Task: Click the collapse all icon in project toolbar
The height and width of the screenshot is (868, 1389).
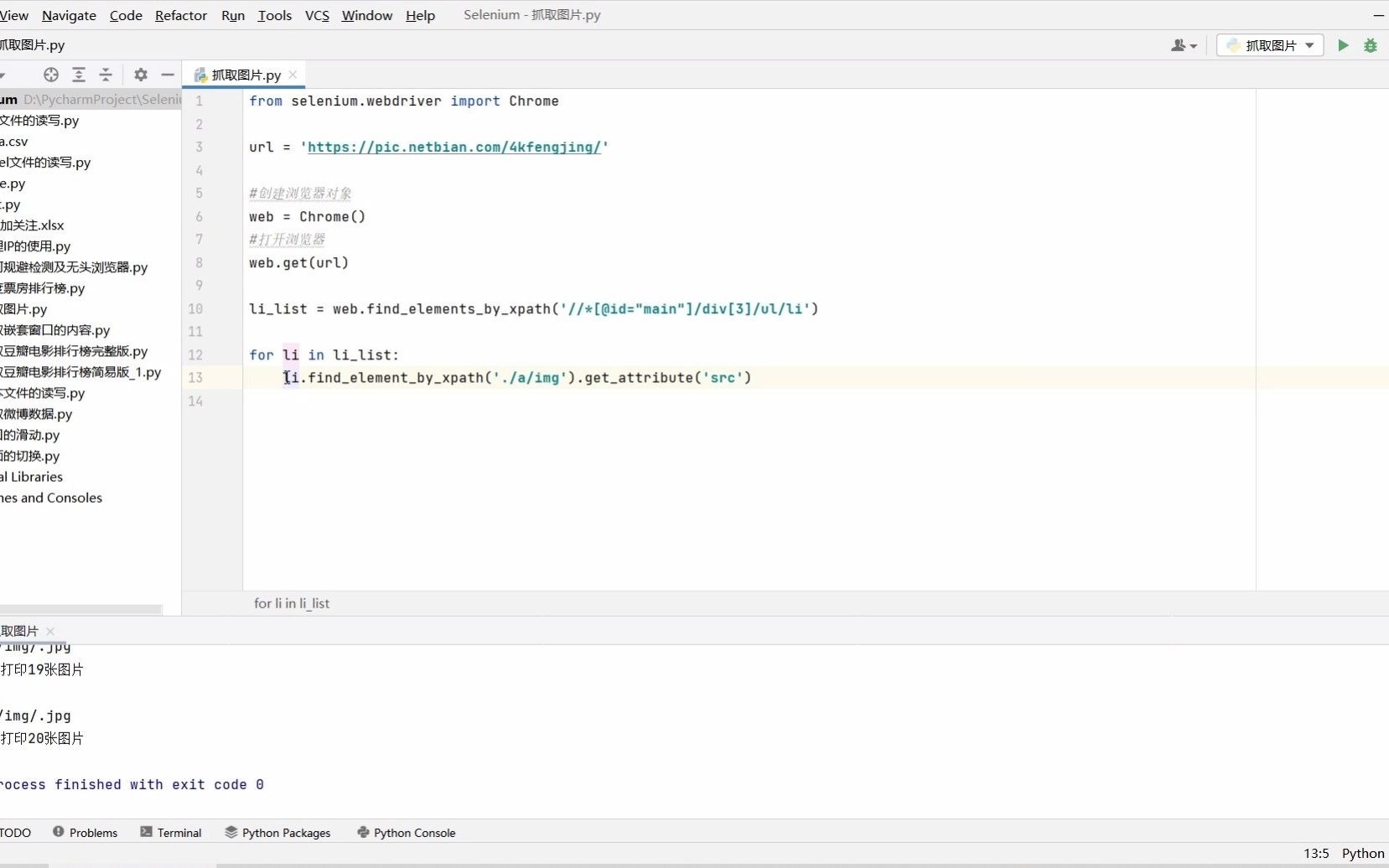Action: pos(106,75)
